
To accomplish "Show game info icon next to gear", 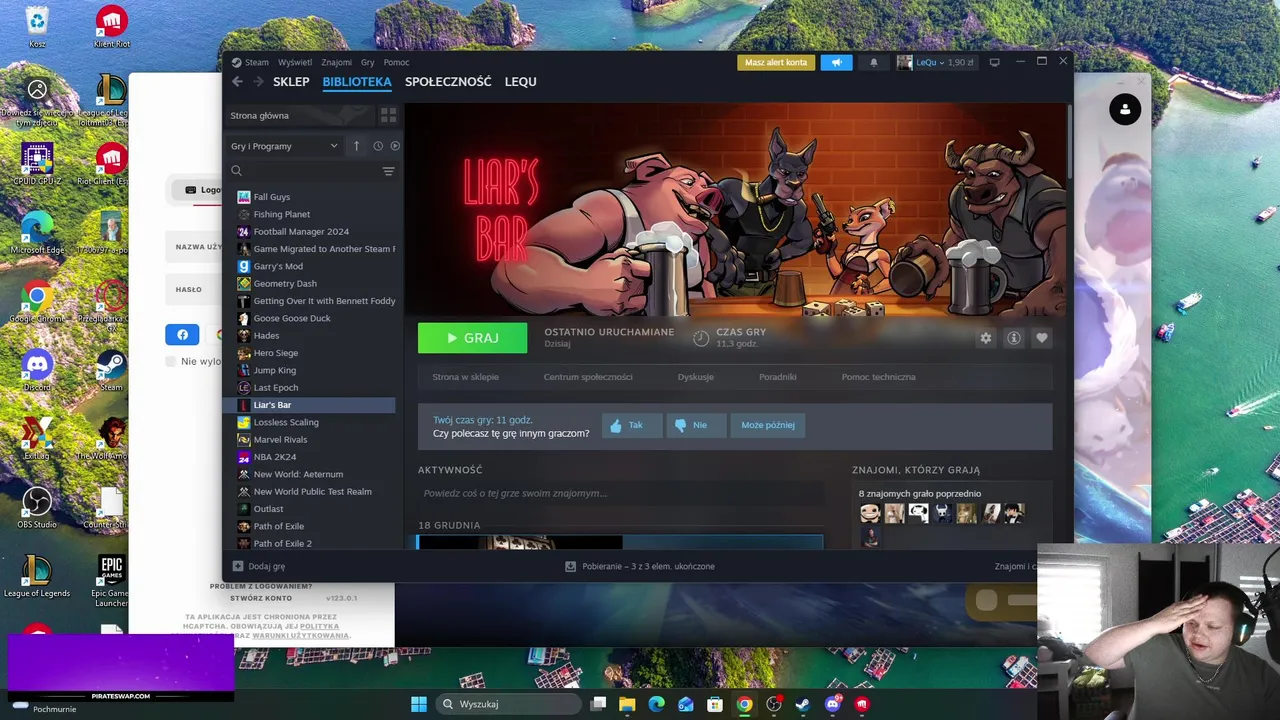I will [1014, 338].
